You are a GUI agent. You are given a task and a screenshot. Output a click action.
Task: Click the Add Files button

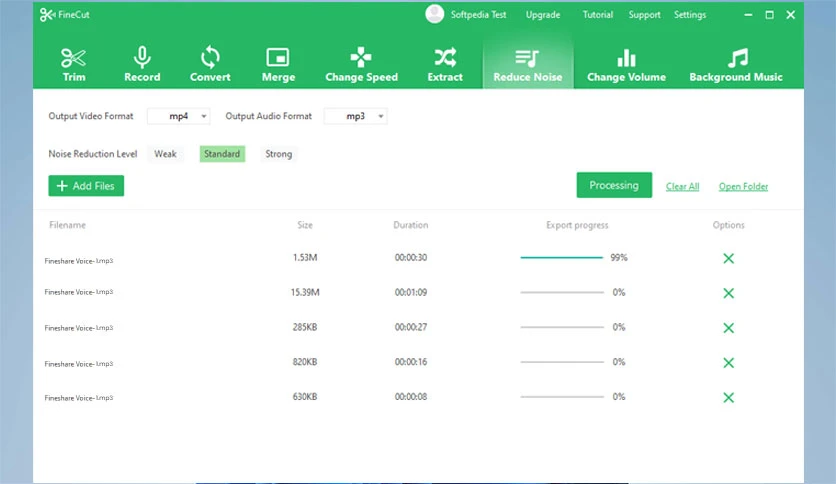86,186
